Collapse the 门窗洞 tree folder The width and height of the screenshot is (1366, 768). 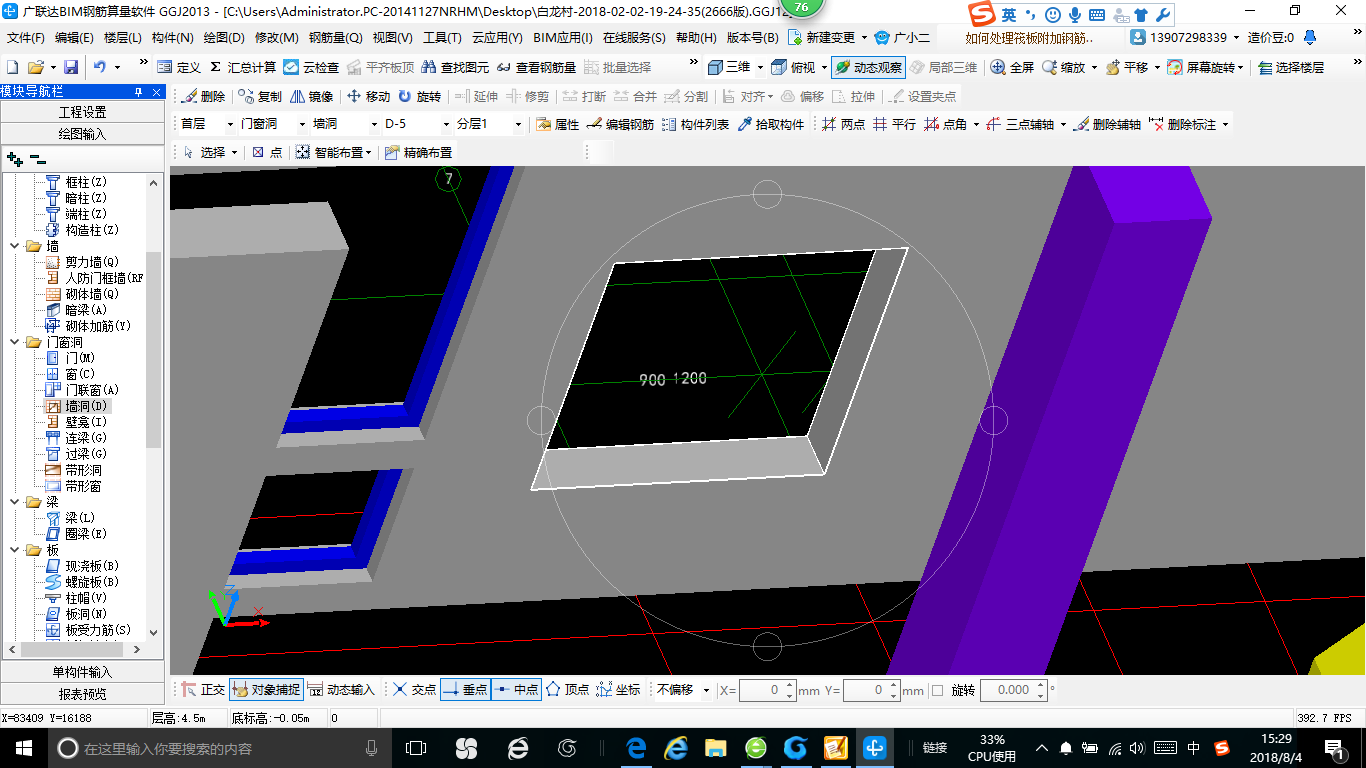15,342
